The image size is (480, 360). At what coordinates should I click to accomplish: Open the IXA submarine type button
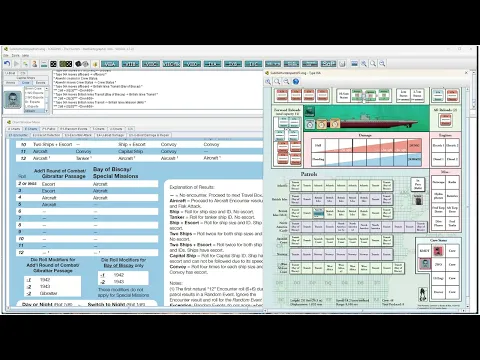pos(212,64)
